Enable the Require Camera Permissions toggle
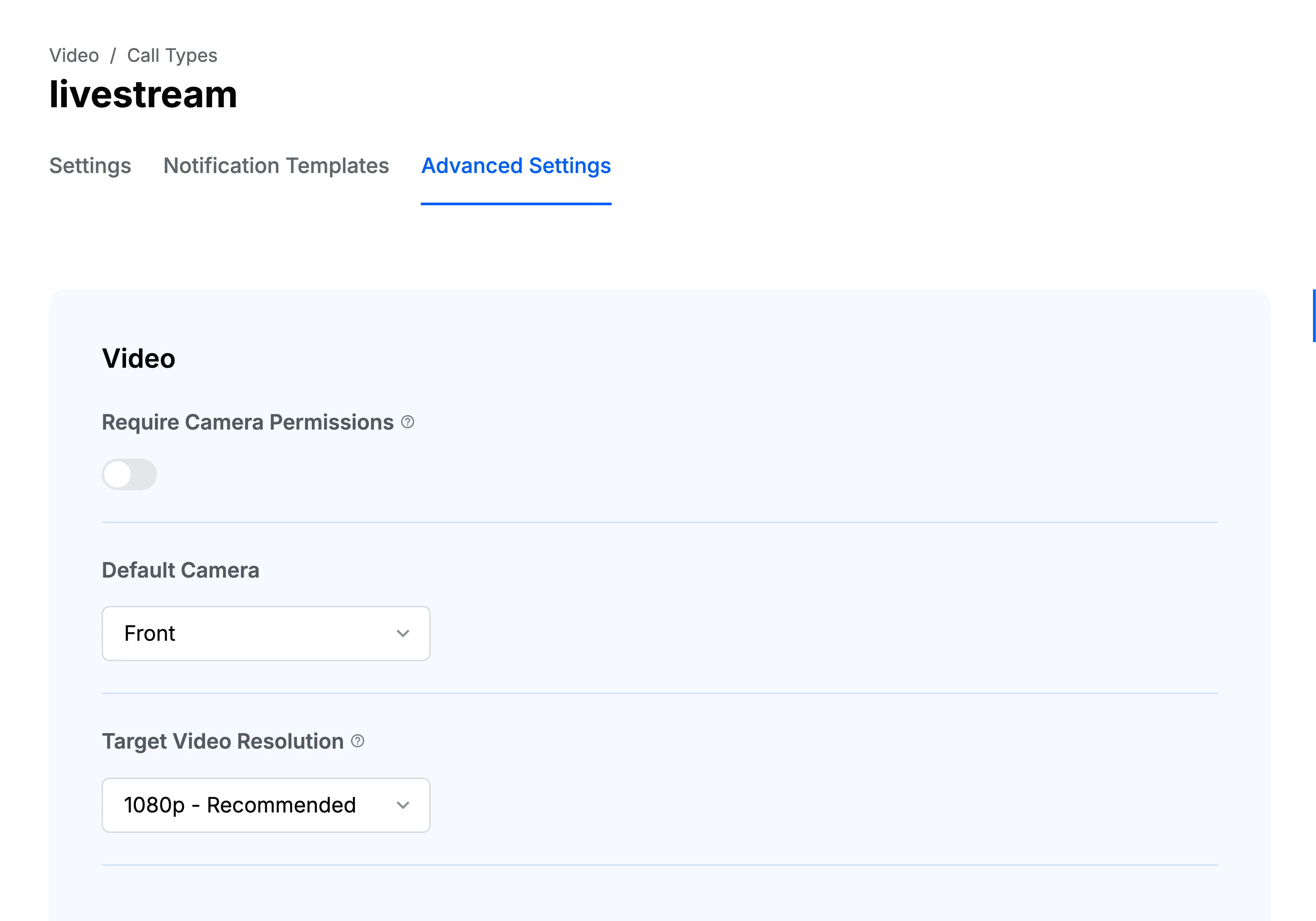This screenshot has height=921, width=1316. click(129, 474)
